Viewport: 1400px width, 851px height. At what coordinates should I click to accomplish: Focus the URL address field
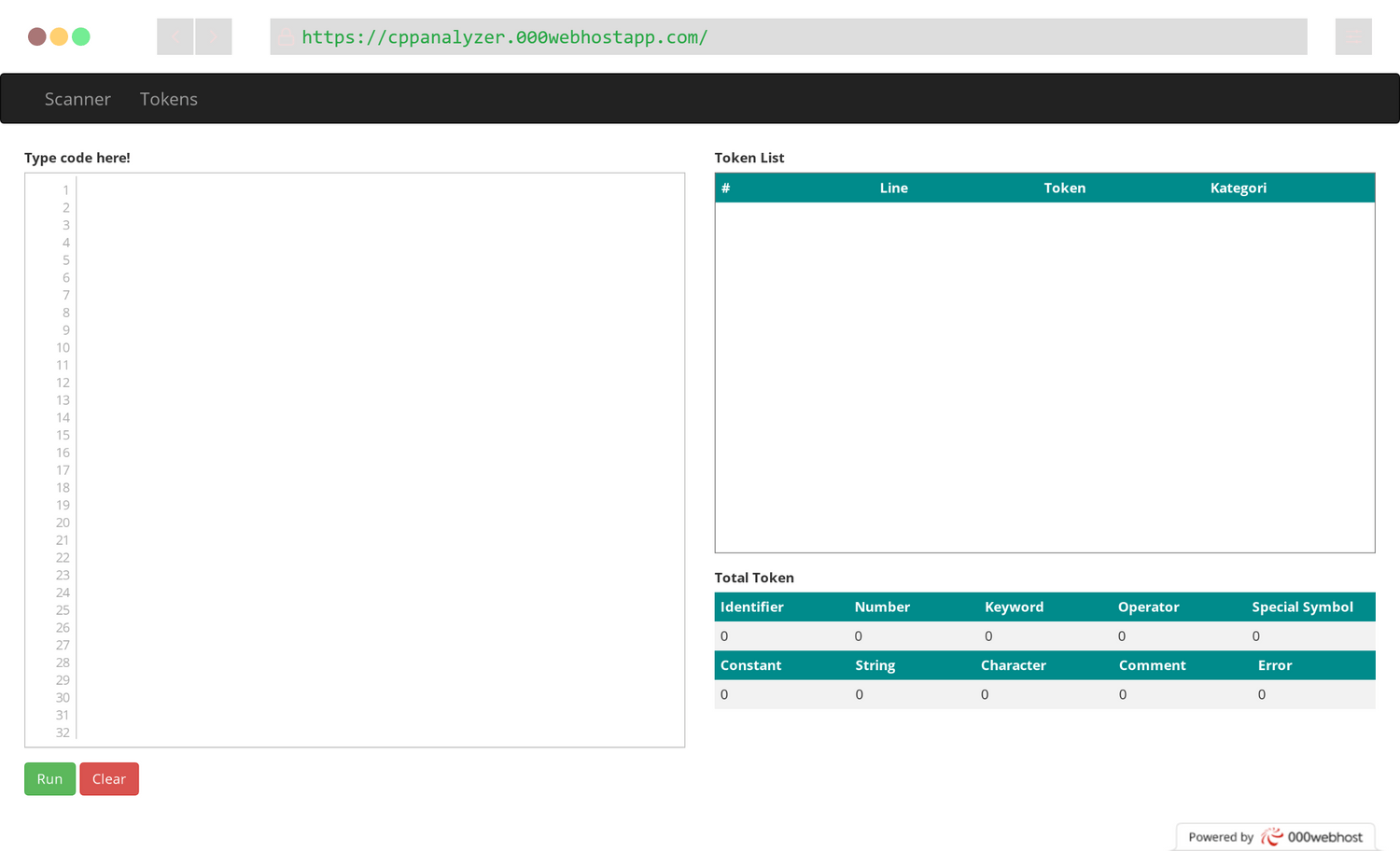pyautogui.click(x=793, y=37)
